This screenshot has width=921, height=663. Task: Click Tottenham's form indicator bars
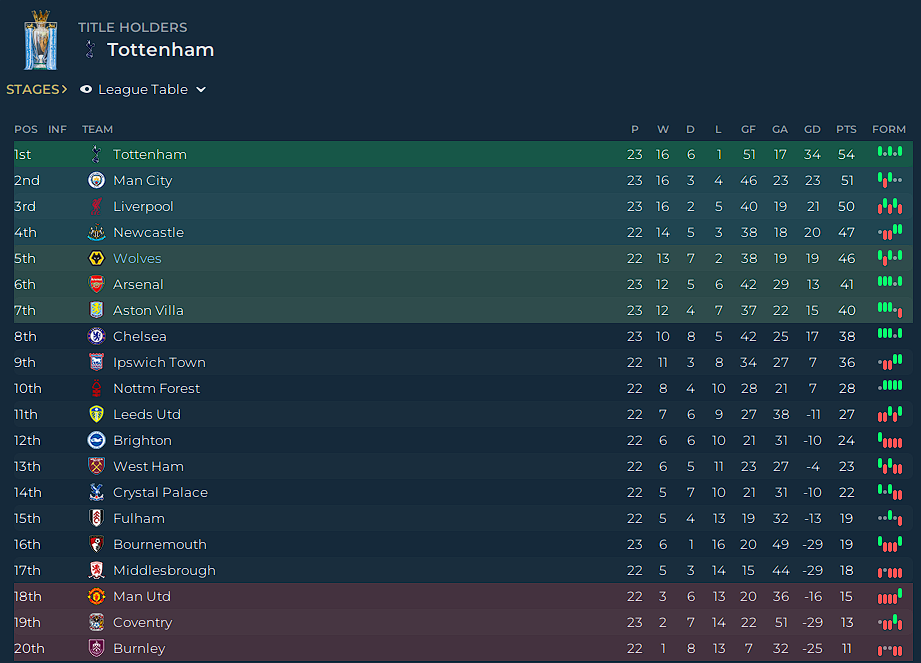pyautogui.click(x=889, y=152)
